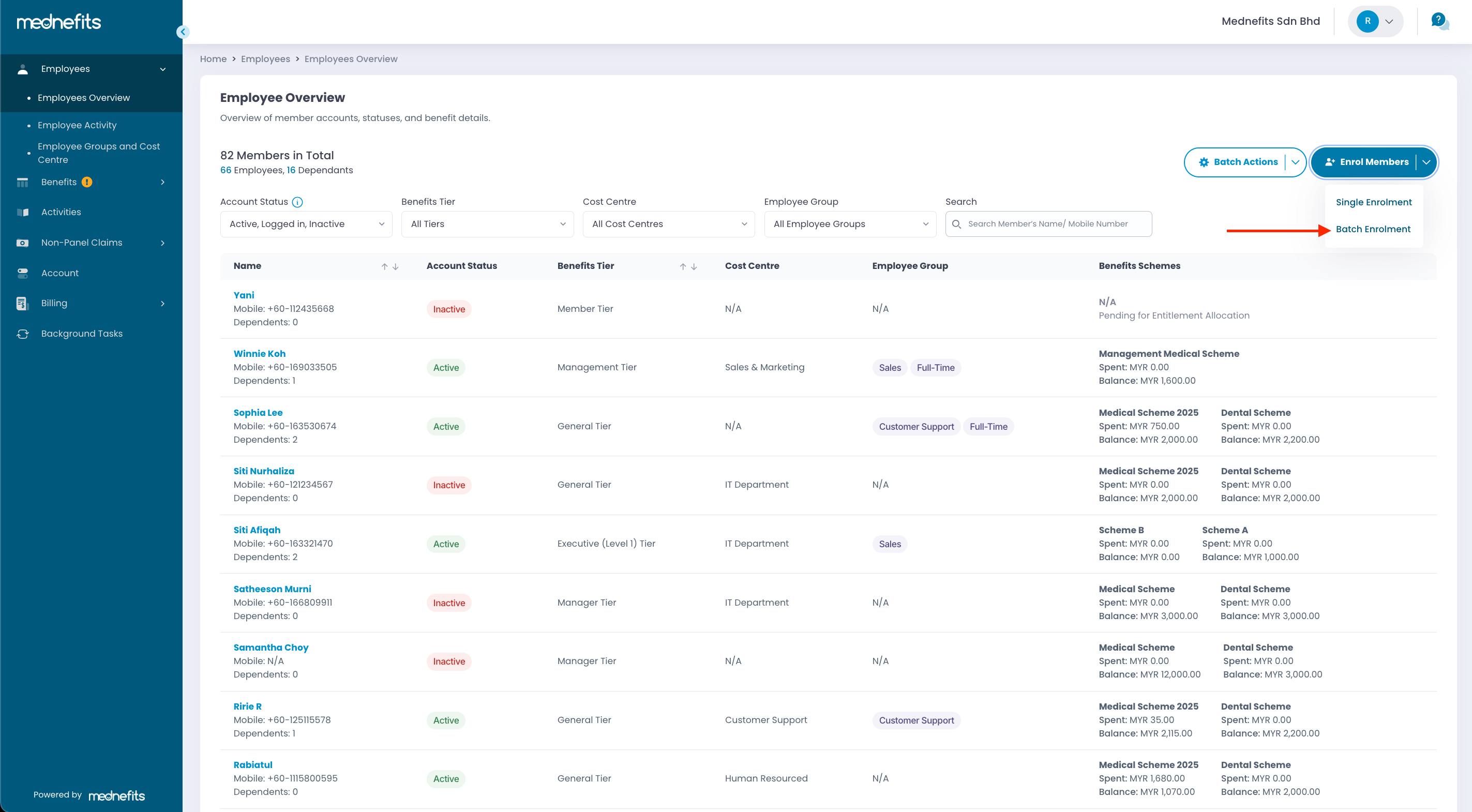Sort the Benefits Tier column descending with the down arrow

pos(694,266)
